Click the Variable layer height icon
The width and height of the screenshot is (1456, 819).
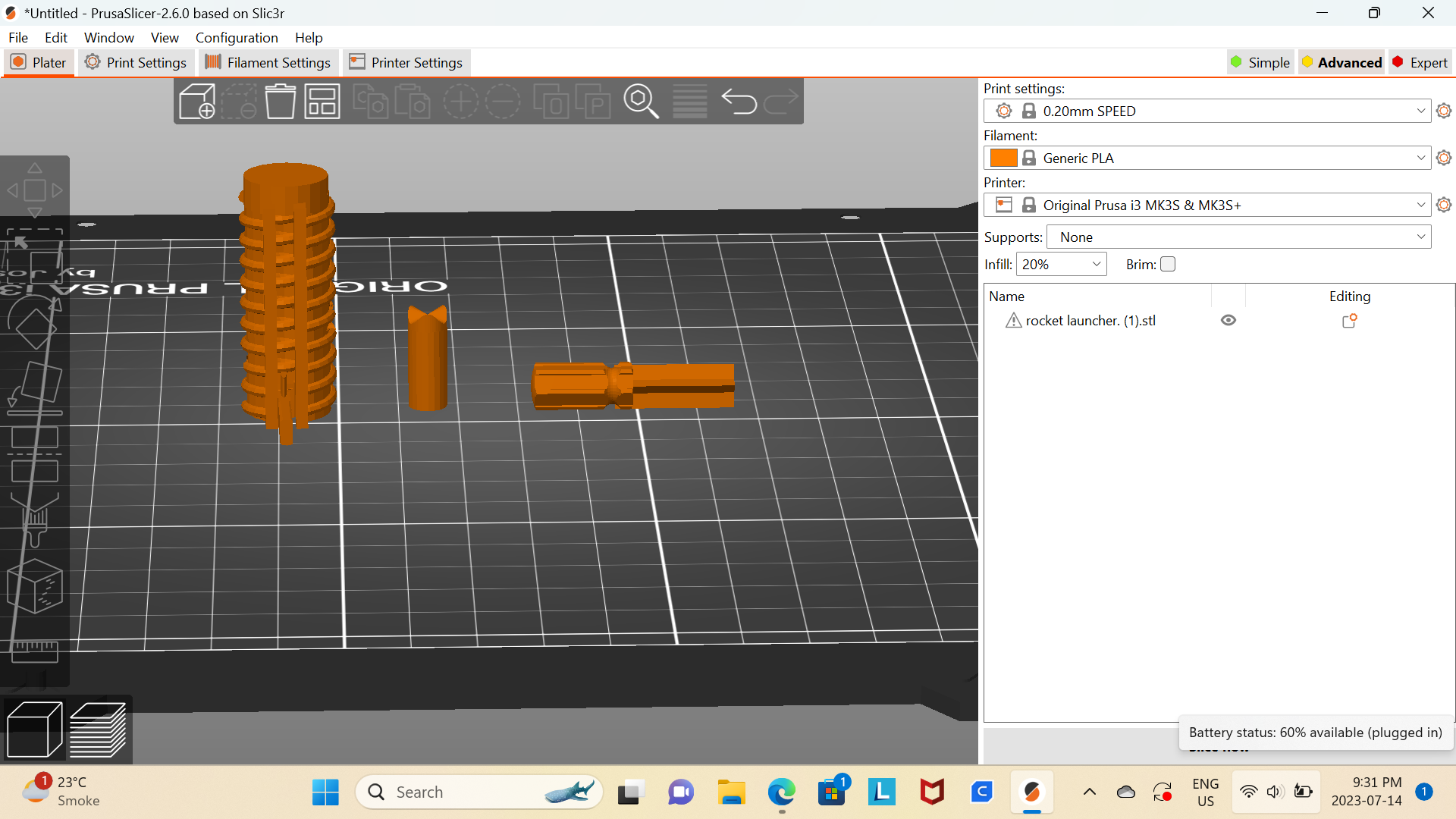tap(690, 101)
